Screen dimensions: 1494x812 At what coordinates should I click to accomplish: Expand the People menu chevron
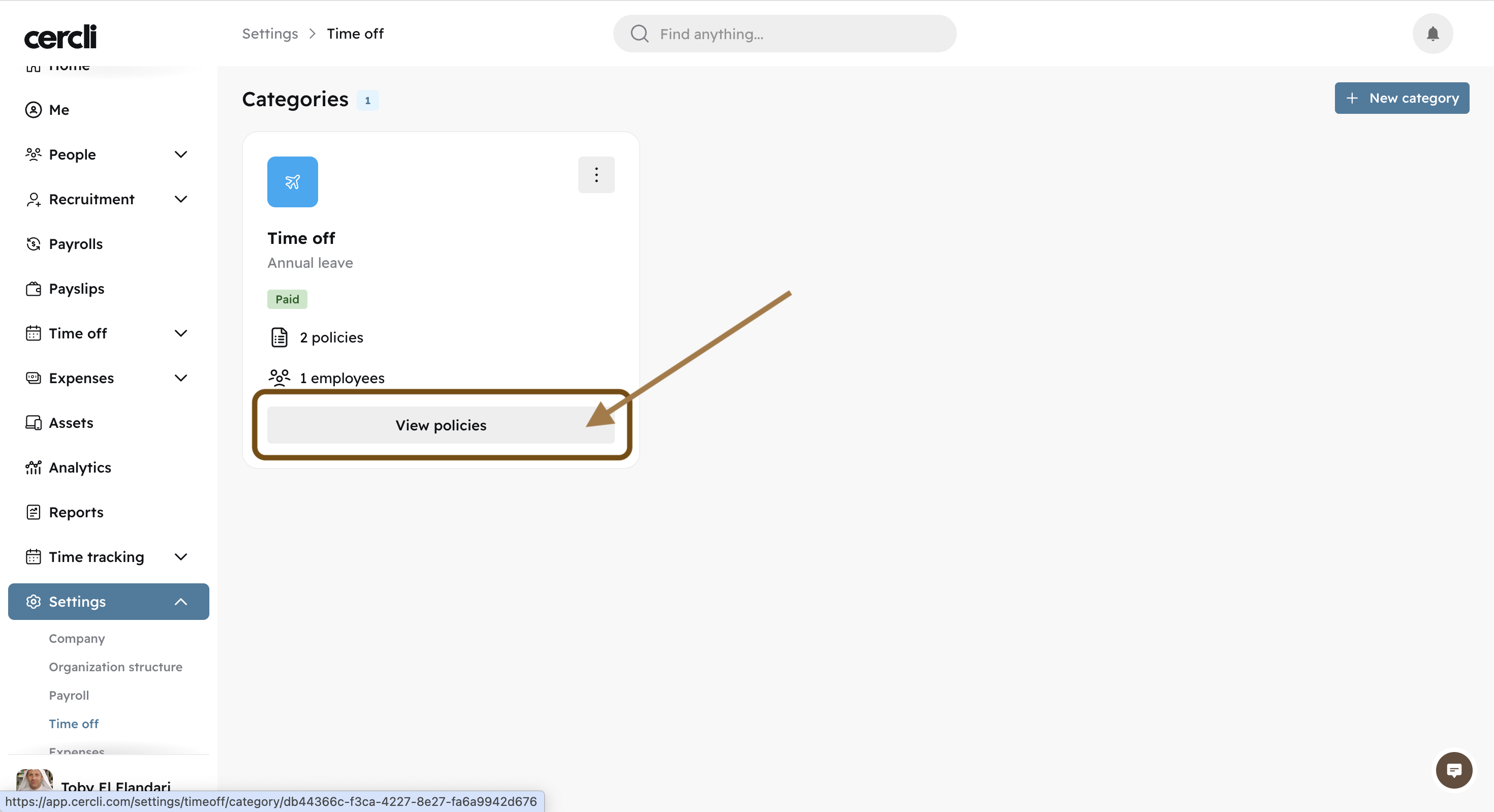181,154
